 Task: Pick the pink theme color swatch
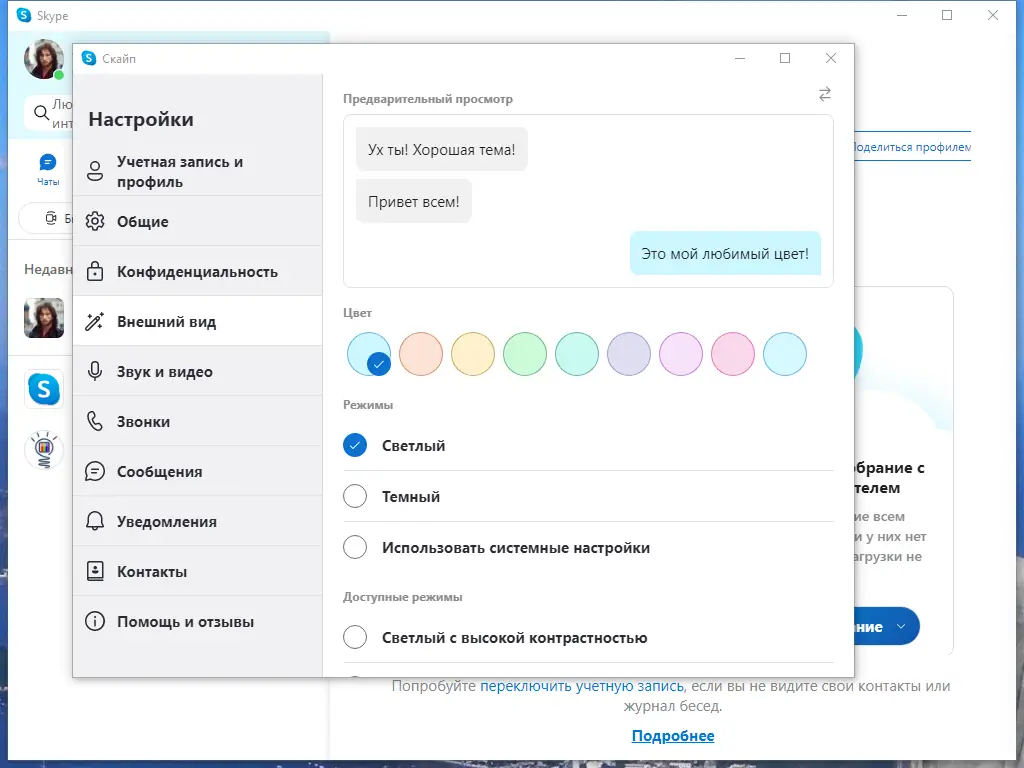tap(733, 355)
